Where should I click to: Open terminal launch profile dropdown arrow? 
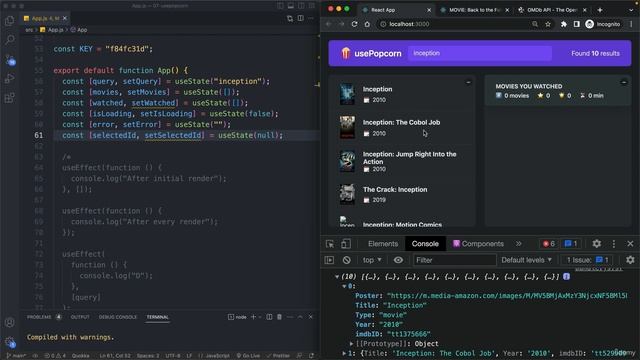tap(260, 317)
